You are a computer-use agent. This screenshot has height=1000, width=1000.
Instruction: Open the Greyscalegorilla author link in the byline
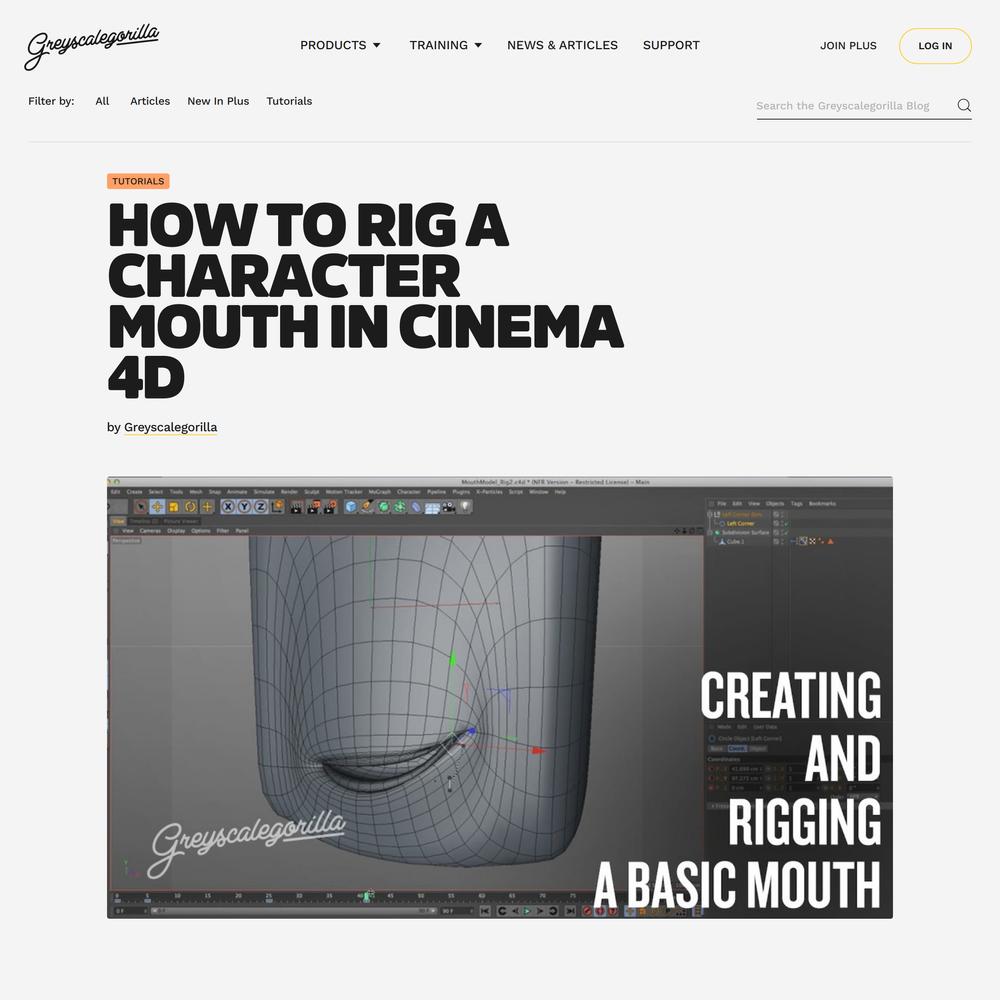(170, 427)
